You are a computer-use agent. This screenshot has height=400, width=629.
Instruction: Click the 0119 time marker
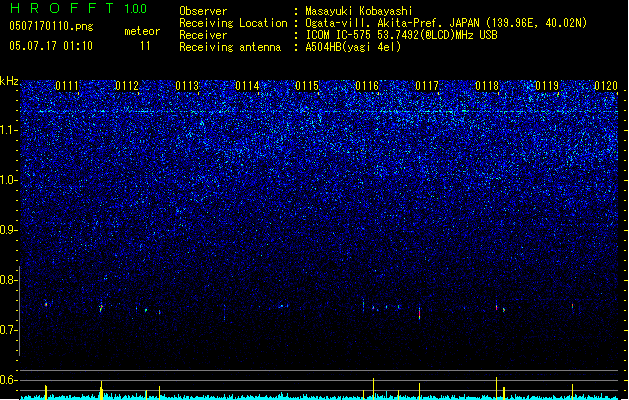coord(547,86)
